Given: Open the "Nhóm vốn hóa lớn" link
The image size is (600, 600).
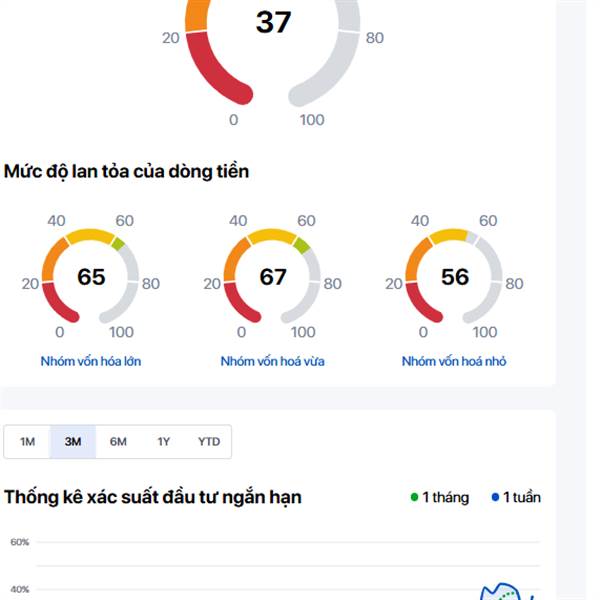Looking at the screenshot, I should click(x=91, y=361).
